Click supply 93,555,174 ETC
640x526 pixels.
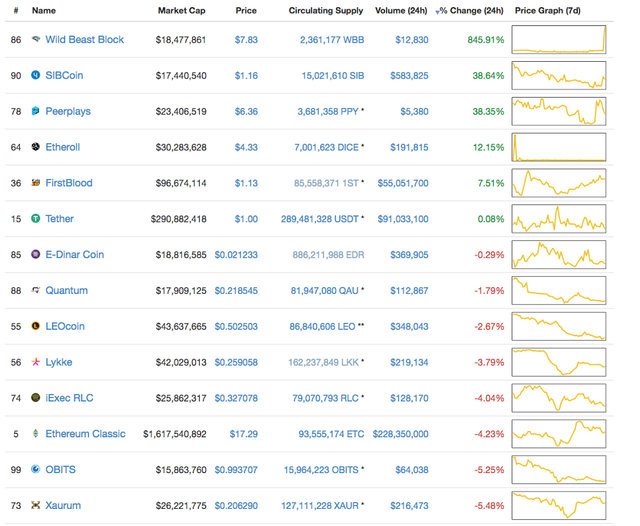(331, 434)
